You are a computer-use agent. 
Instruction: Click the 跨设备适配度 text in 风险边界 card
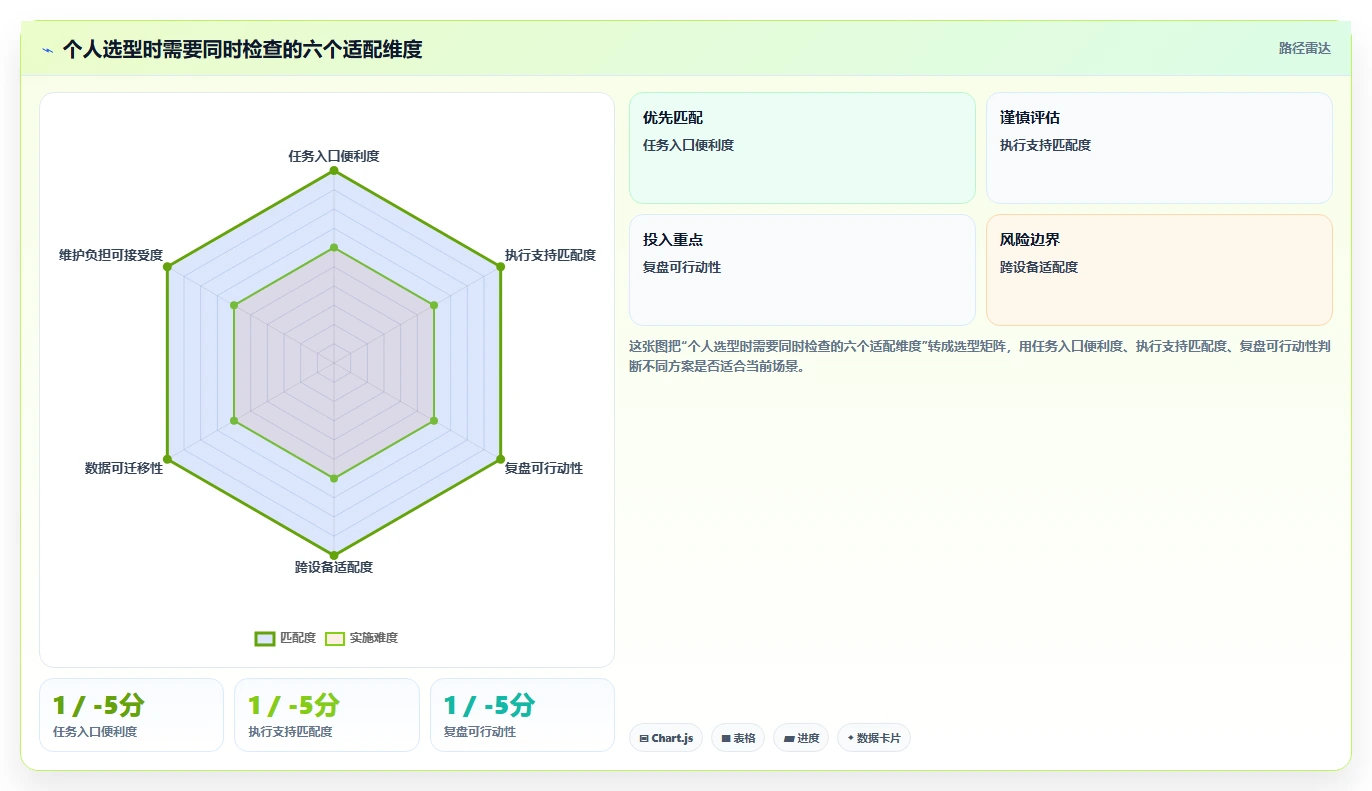[x=1039, y=267]
